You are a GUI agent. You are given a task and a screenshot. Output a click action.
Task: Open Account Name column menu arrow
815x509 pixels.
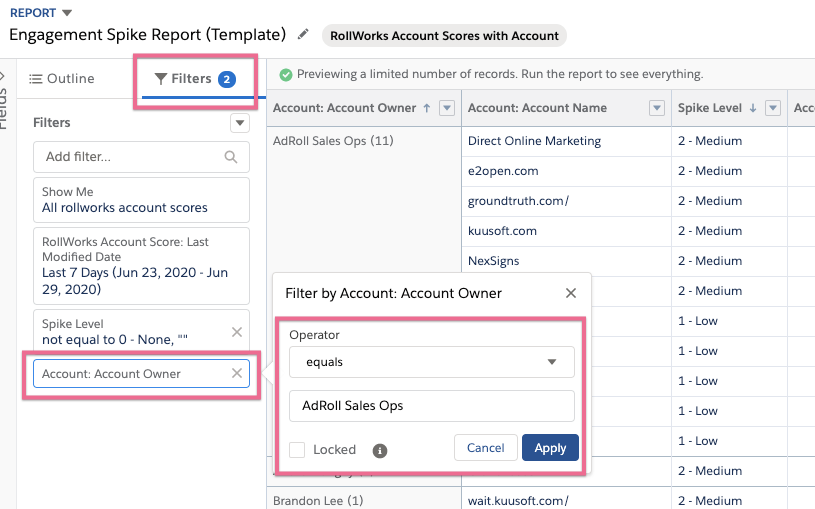pyautogui.click(x=657, y=108)
